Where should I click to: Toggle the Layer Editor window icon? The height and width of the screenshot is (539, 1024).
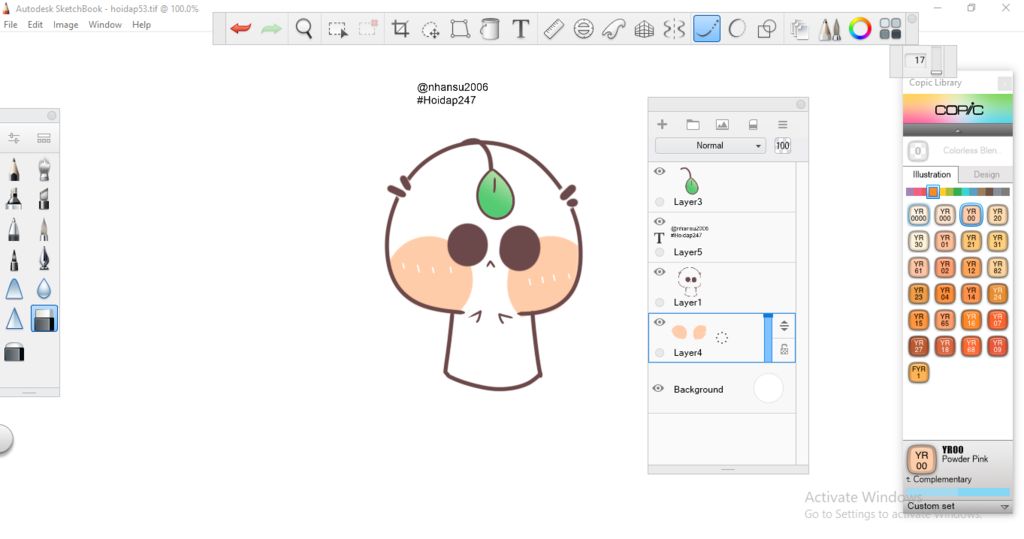799,29
